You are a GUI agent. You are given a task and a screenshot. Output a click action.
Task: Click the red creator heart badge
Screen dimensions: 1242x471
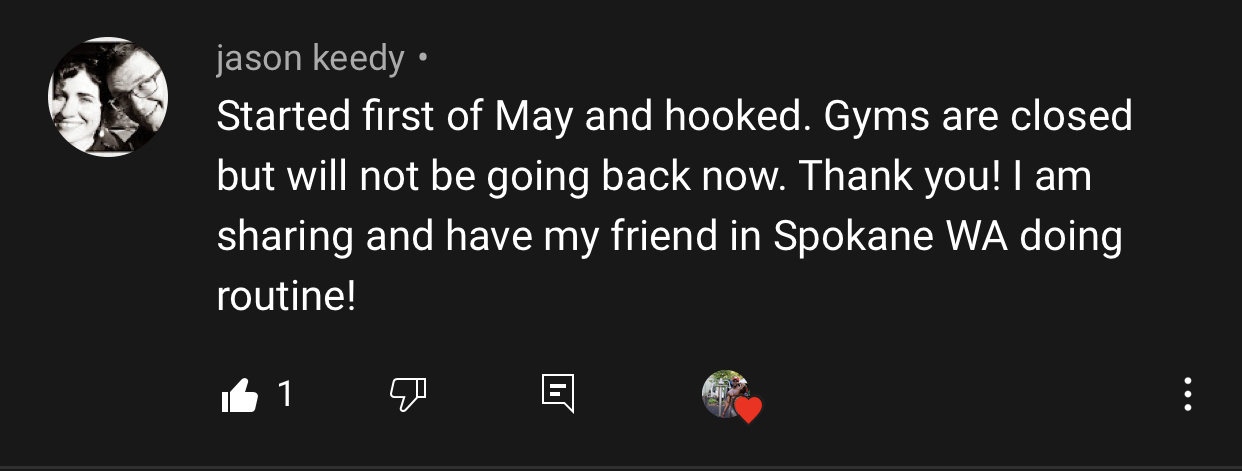(748, 409)
